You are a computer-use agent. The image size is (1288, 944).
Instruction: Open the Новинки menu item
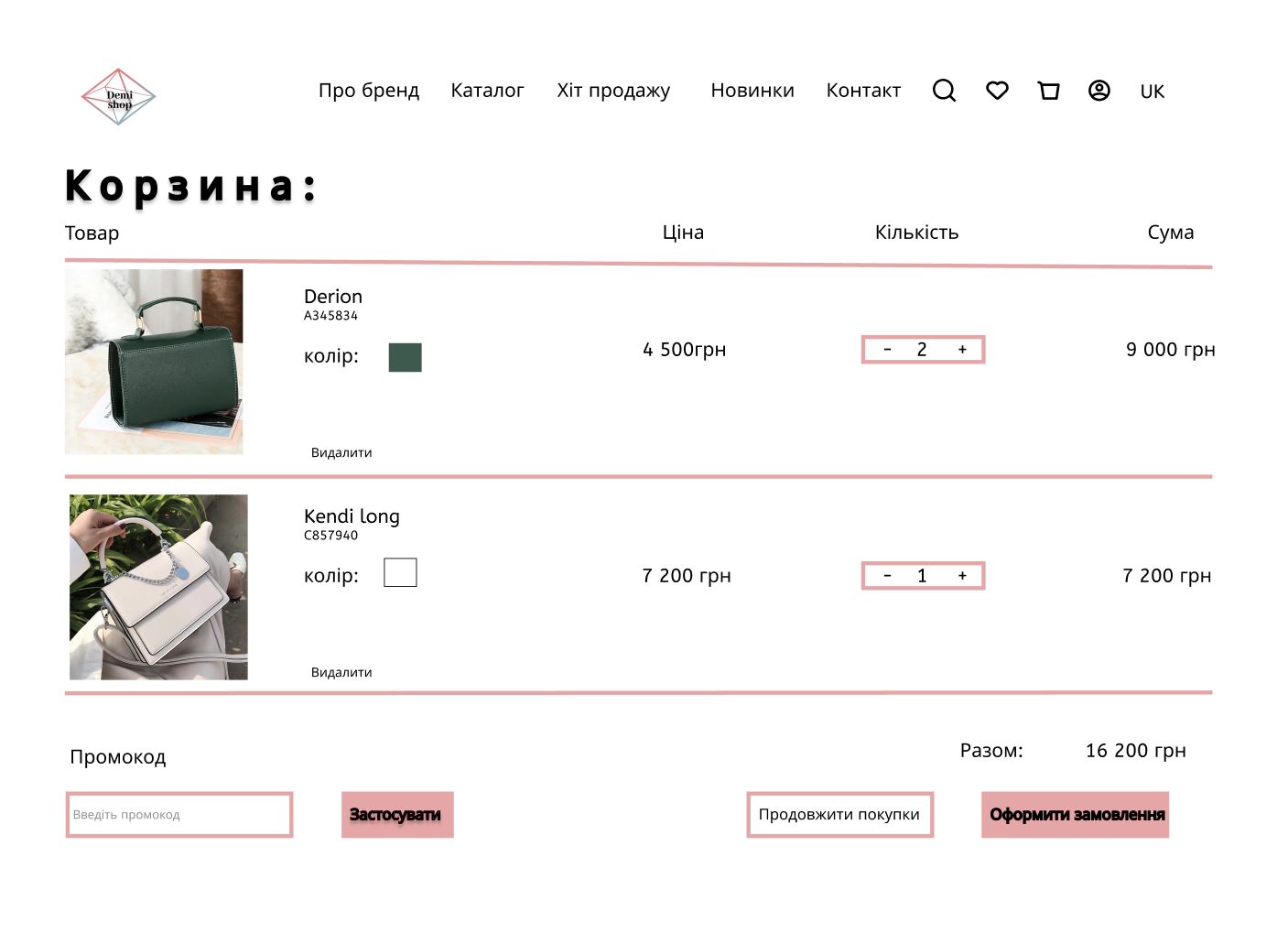tap(752, 91)
